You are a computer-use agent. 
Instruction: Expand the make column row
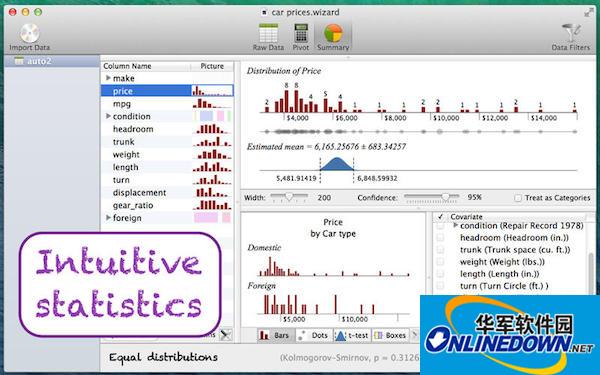(108, 78)
